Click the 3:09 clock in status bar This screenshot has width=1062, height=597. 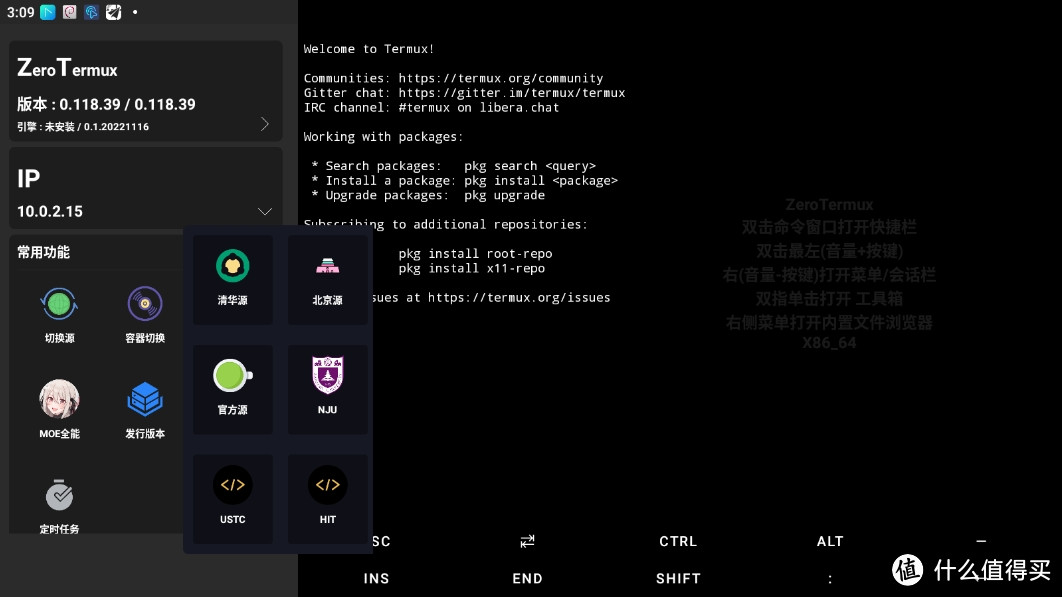click(20, 12)
